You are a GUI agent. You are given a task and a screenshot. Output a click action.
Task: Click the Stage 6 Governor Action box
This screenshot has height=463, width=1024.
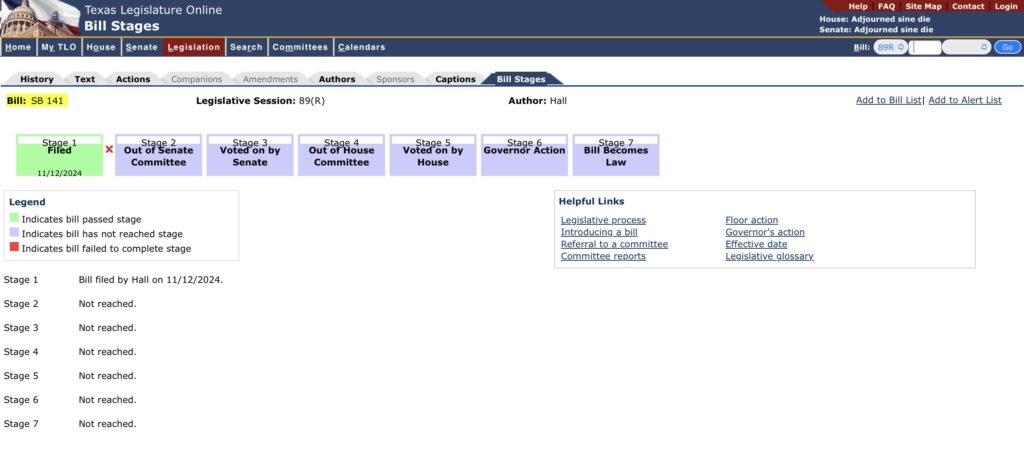tap(524, 155)
